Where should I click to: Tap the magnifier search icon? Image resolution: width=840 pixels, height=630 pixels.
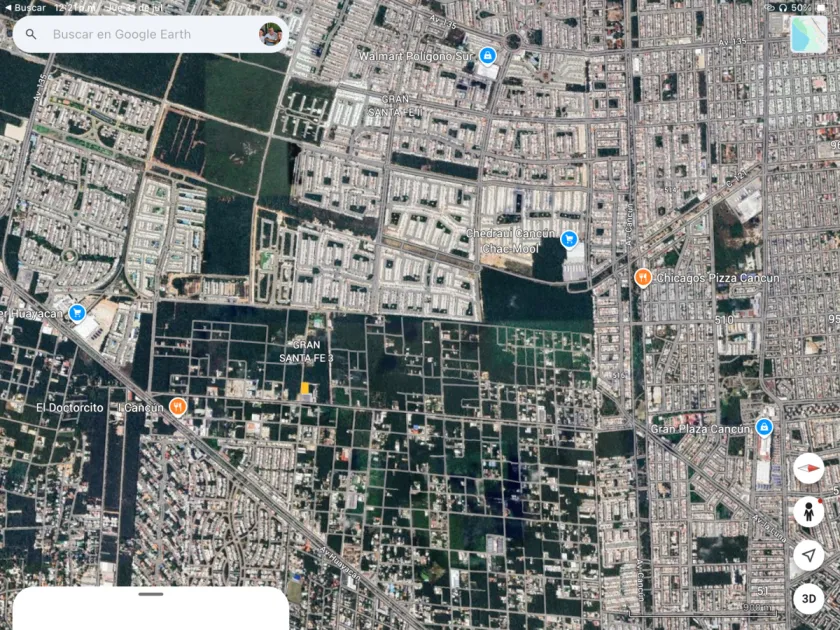tap(31, 34)
